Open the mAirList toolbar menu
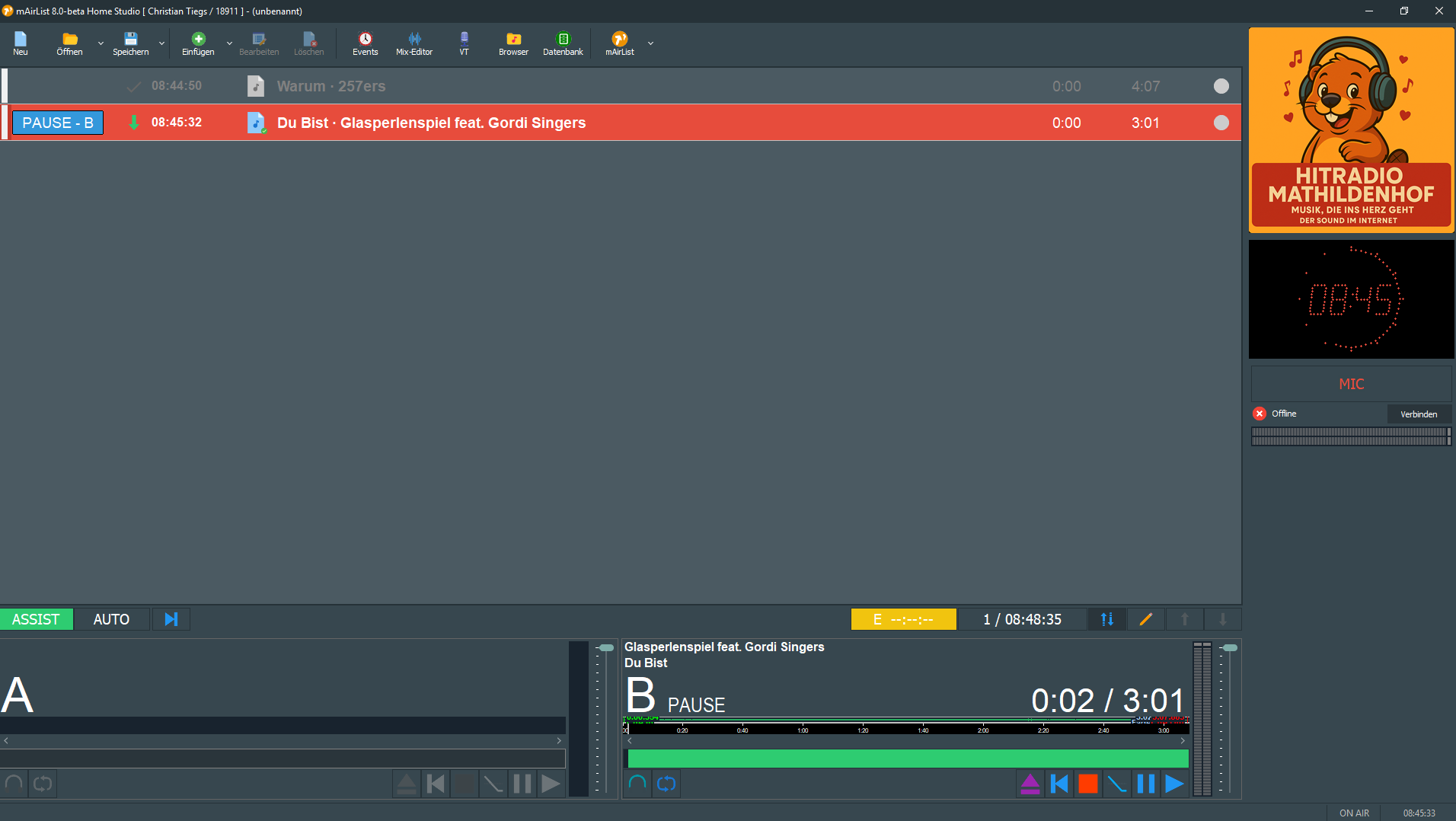Viewport: 1456px width, 821px height. coord(620,43)
